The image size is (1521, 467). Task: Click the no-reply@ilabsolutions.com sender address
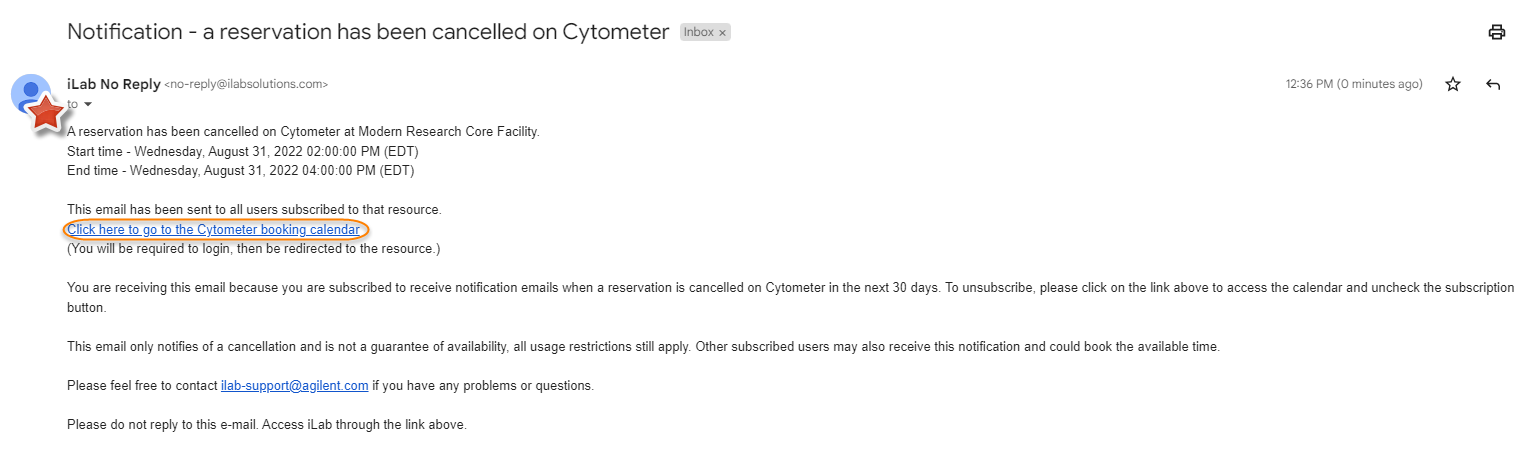[246, 85]
